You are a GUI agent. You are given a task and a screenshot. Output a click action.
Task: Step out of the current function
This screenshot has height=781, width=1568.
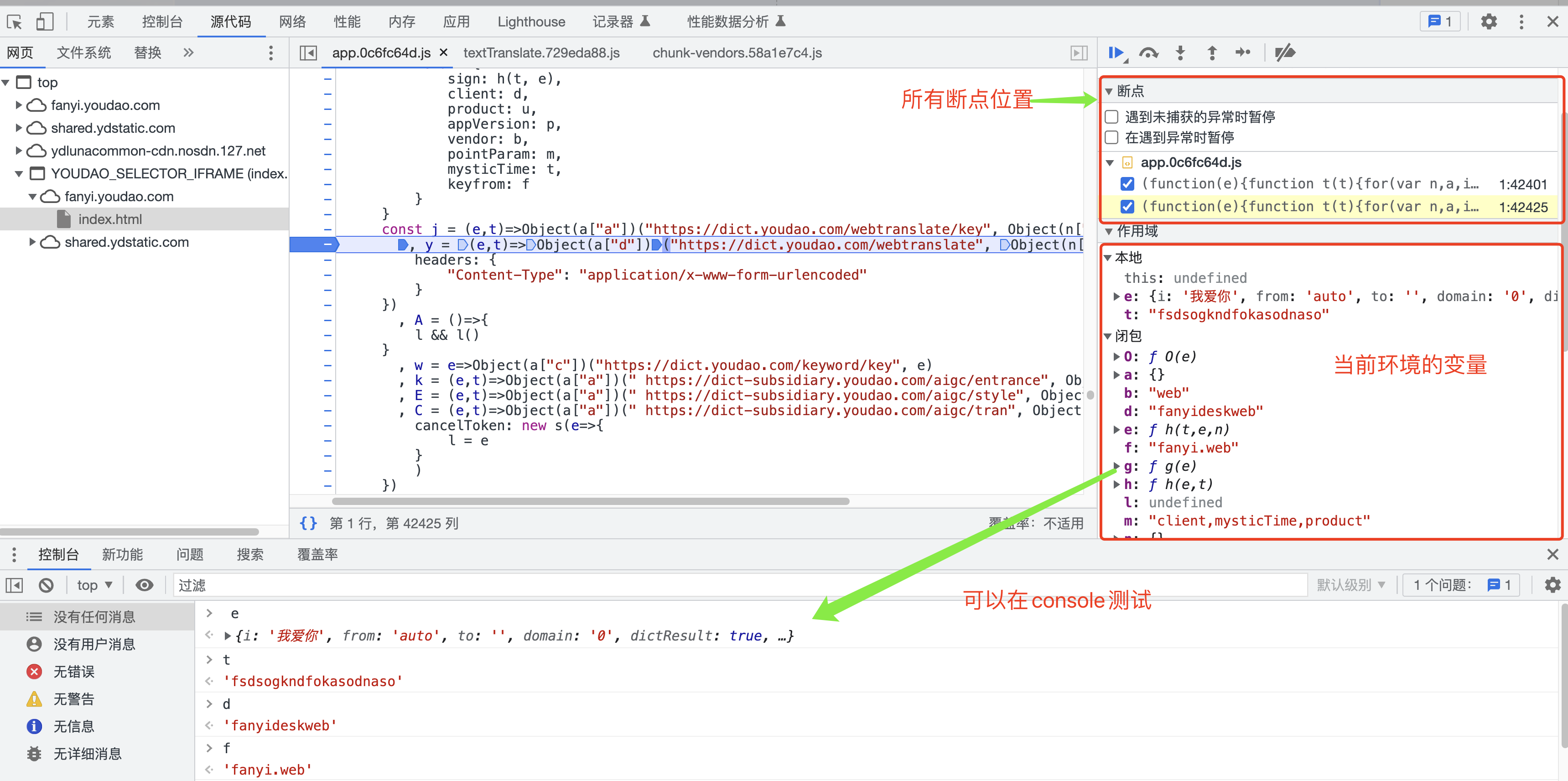[1212, 53]
